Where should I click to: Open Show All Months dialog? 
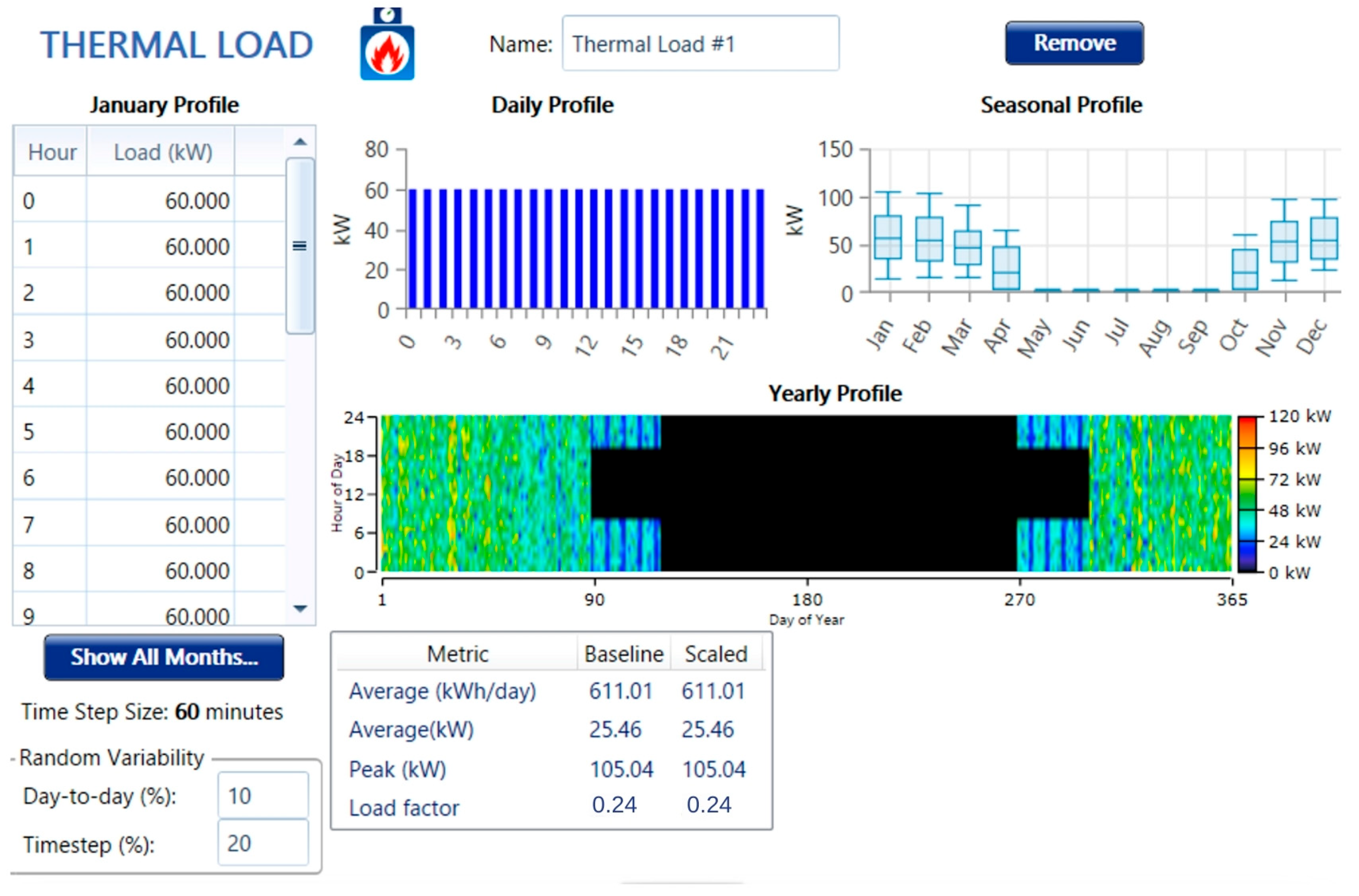coord(164,657)
